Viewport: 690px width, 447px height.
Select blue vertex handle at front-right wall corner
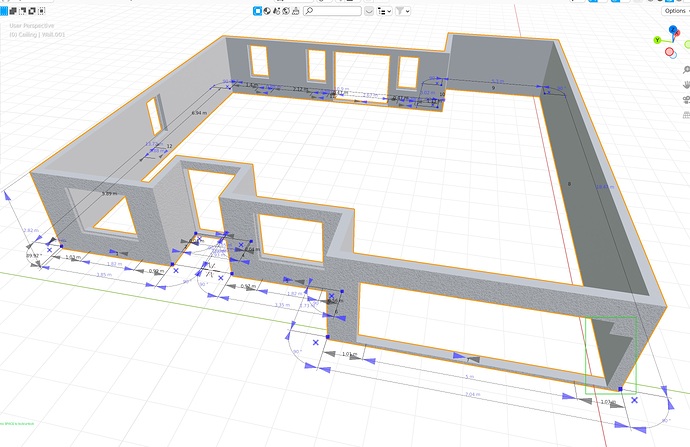pyautogui.click(x=620, y=389)
